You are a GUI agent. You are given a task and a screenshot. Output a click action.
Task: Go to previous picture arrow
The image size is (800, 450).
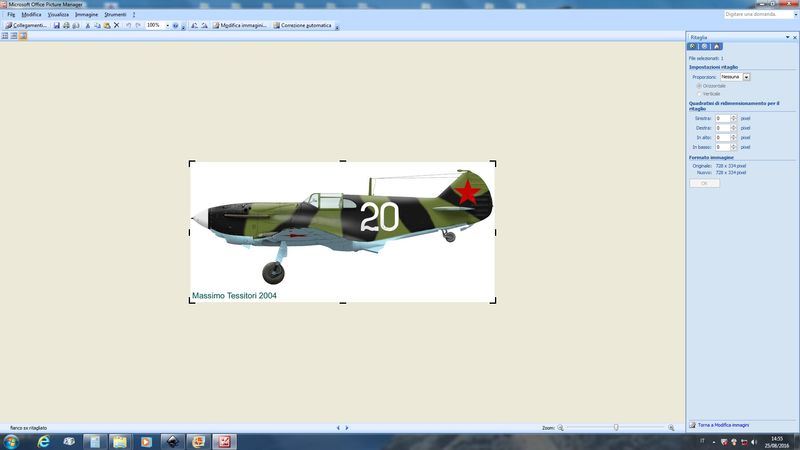[338, 428]
